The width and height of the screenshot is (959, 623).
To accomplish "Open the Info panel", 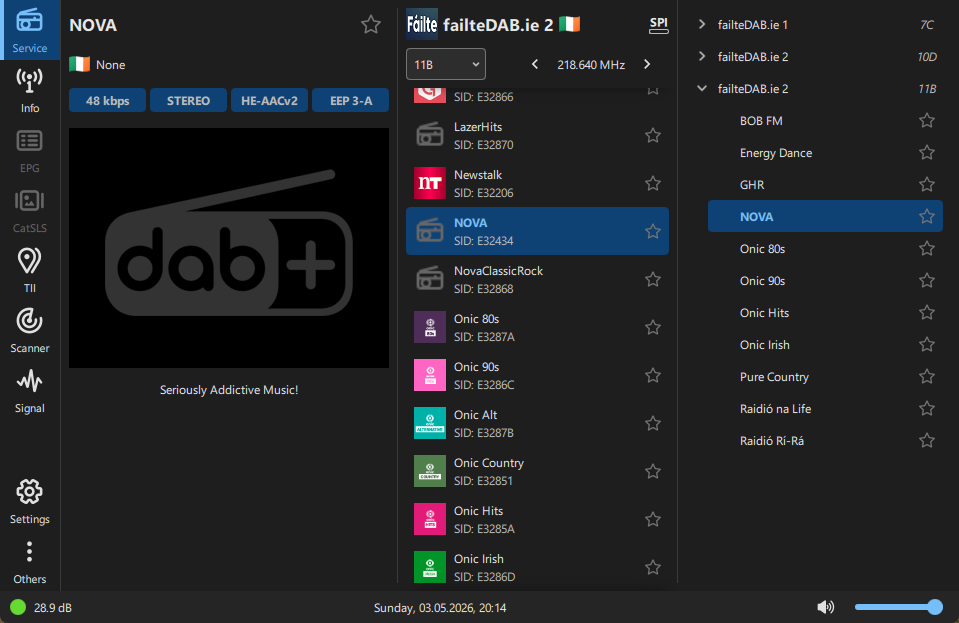I will (29, 90).
